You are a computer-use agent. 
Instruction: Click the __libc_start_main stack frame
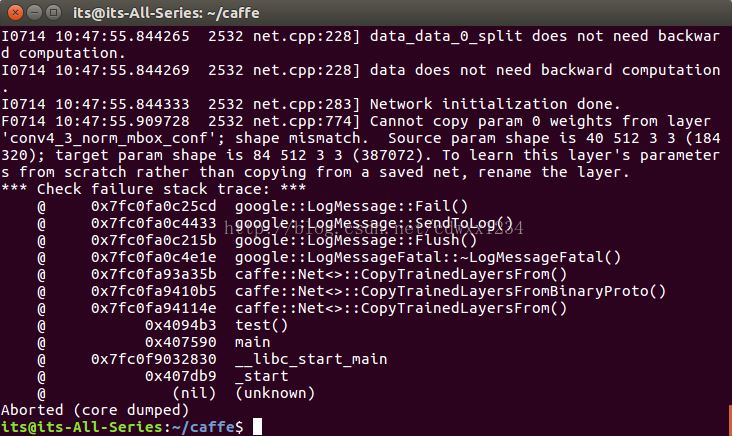click(x=311, y=359)
